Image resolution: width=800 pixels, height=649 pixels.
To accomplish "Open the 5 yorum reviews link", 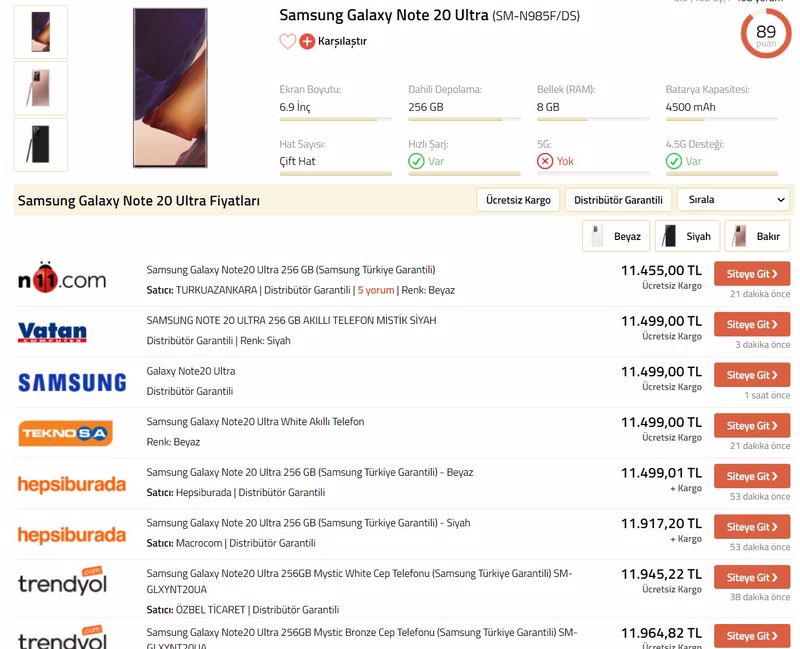I will click(x=376, y=290).
